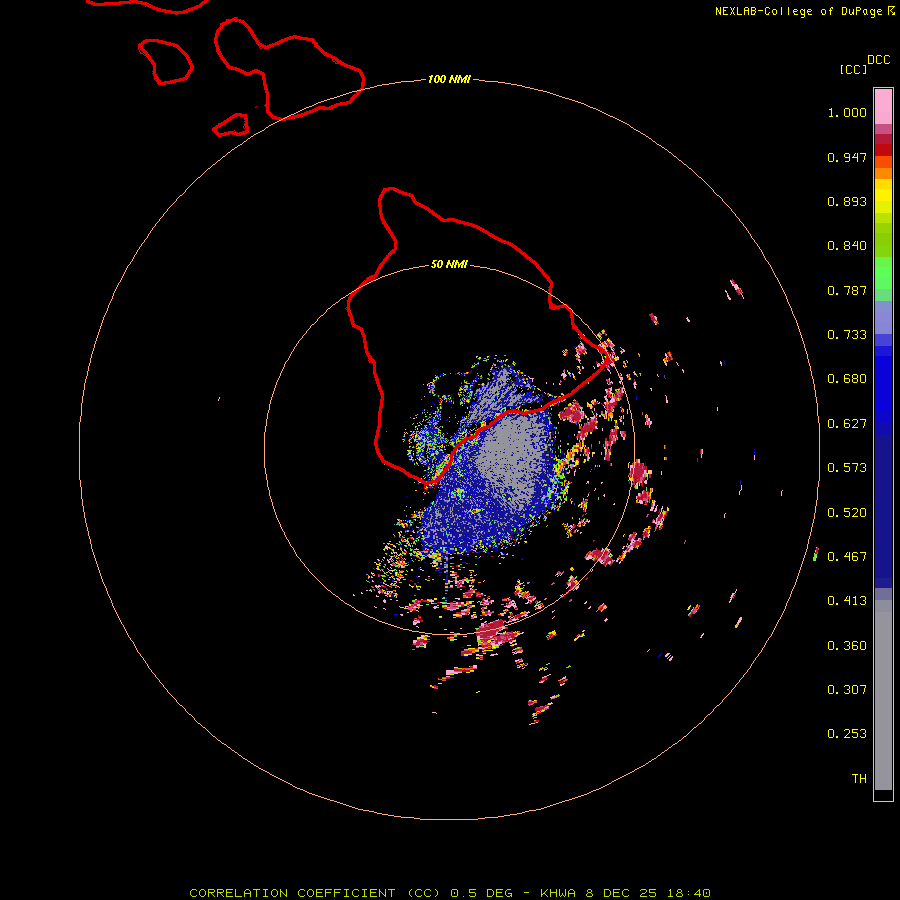
Task: Select the 0.680 legend value
Action: [847, 379]
